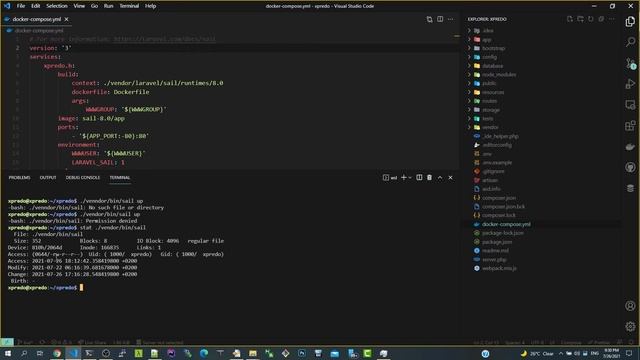The width and height of the screenshot is (640, 360).
Task: Click the Windows Start button
Action: (x=8, y=353)
